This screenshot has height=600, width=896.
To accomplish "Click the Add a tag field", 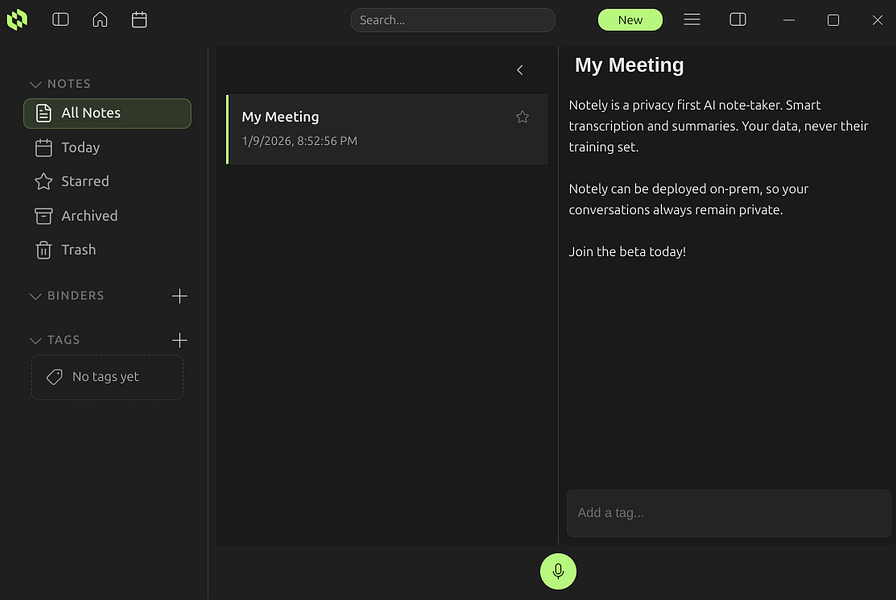I will (729, 513).
